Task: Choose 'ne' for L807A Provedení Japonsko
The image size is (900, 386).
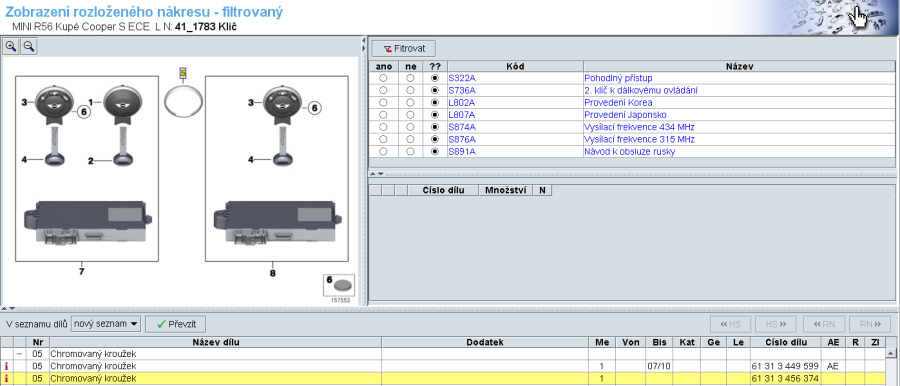Action: click(410, 115)
